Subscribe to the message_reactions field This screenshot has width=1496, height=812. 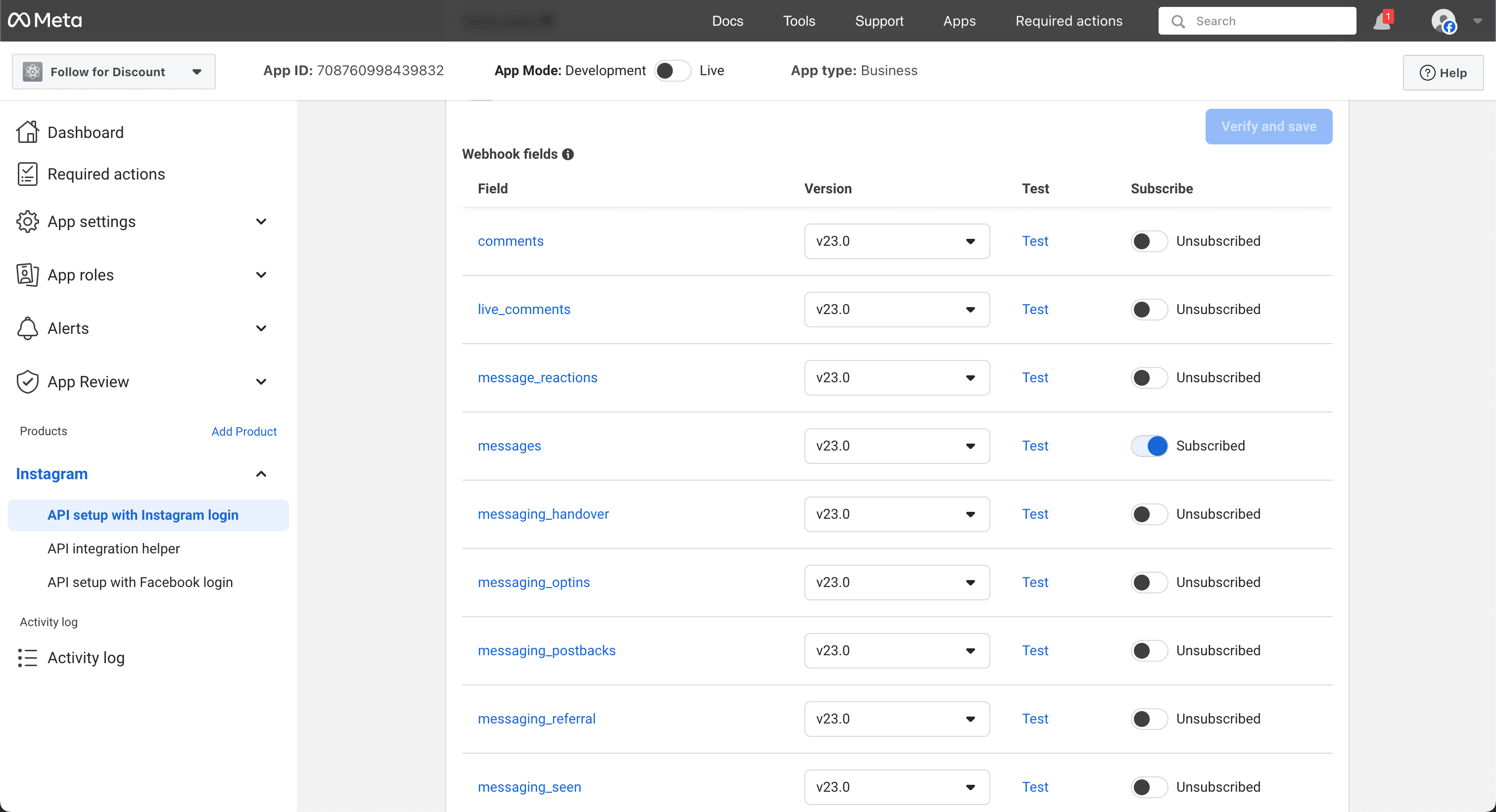pyautogui.click(x=1149, y=378)
